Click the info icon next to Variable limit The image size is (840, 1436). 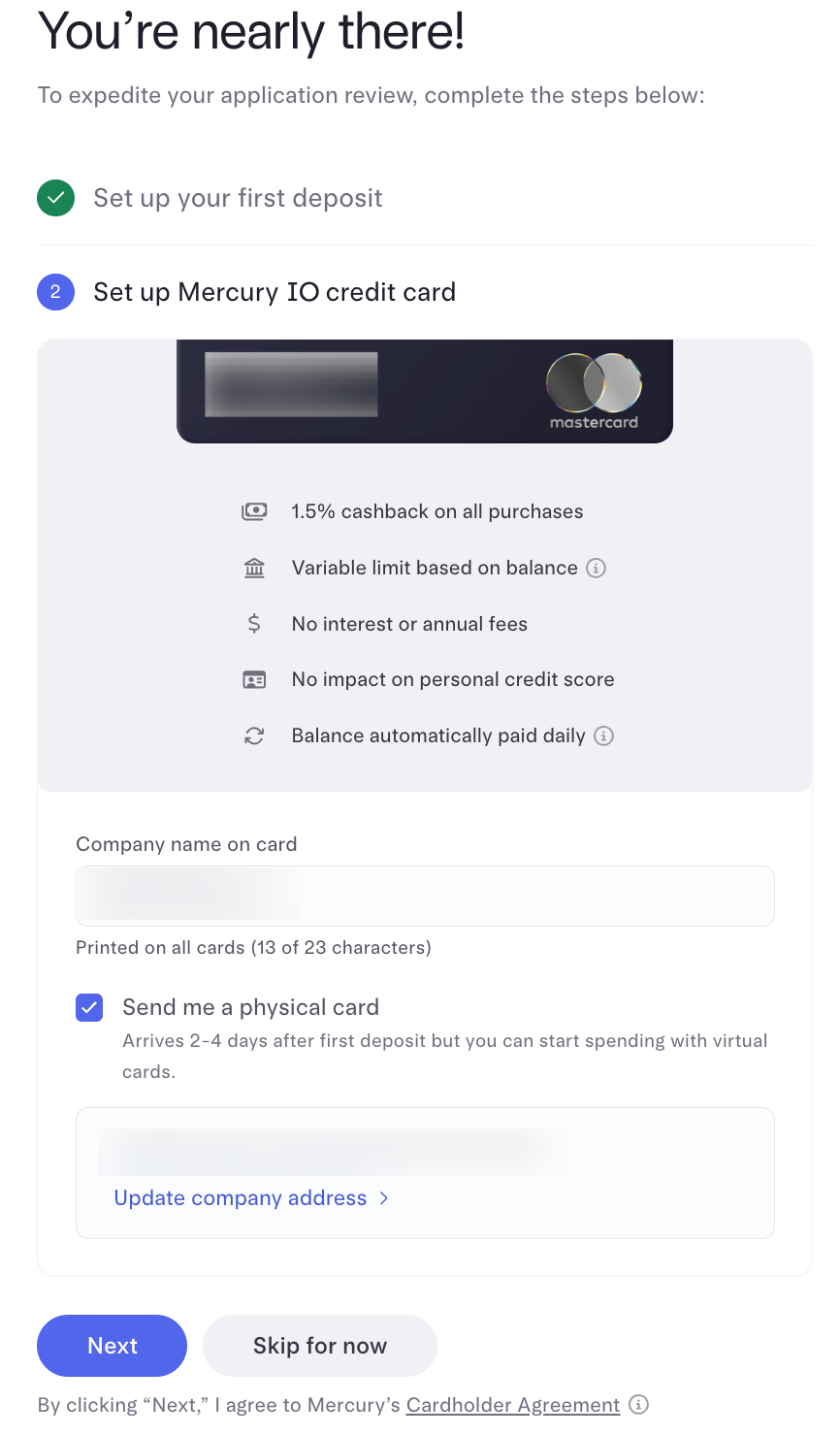coord(597,568)
